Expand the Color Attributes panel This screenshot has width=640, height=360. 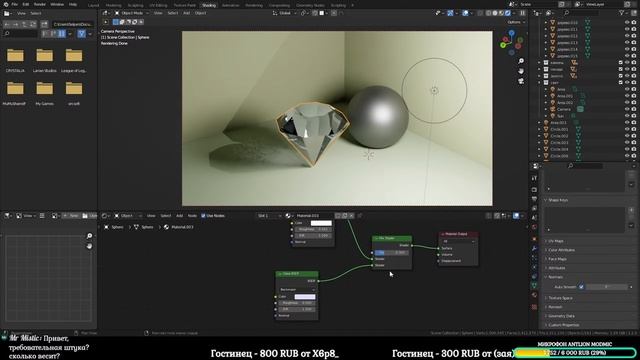[x=561, y=250]
